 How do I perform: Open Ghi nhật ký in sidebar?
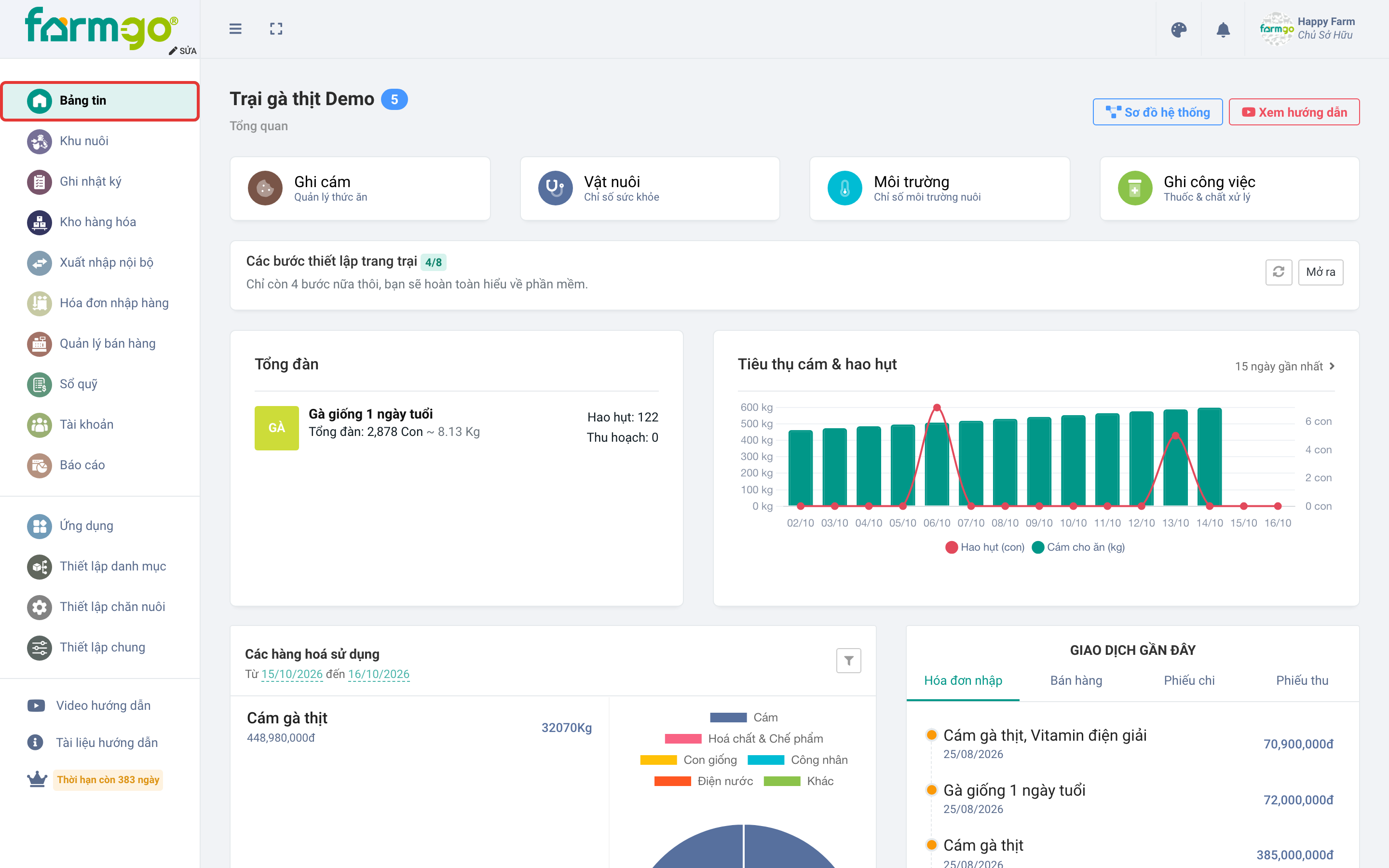coord(100,181)
